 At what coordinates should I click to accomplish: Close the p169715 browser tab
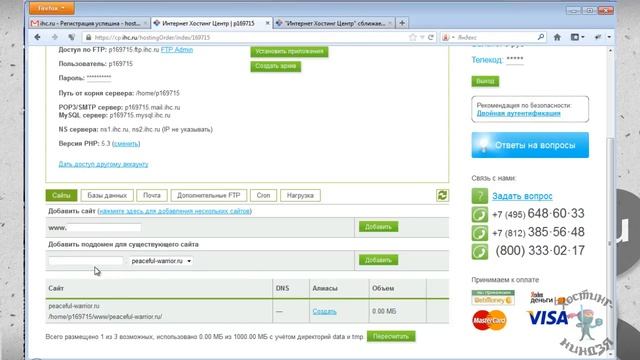[x=268, y=23]
